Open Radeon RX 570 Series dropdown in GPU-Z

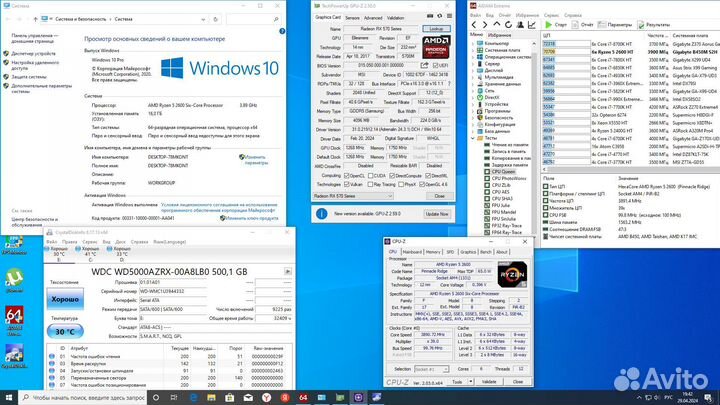(353, 196)
